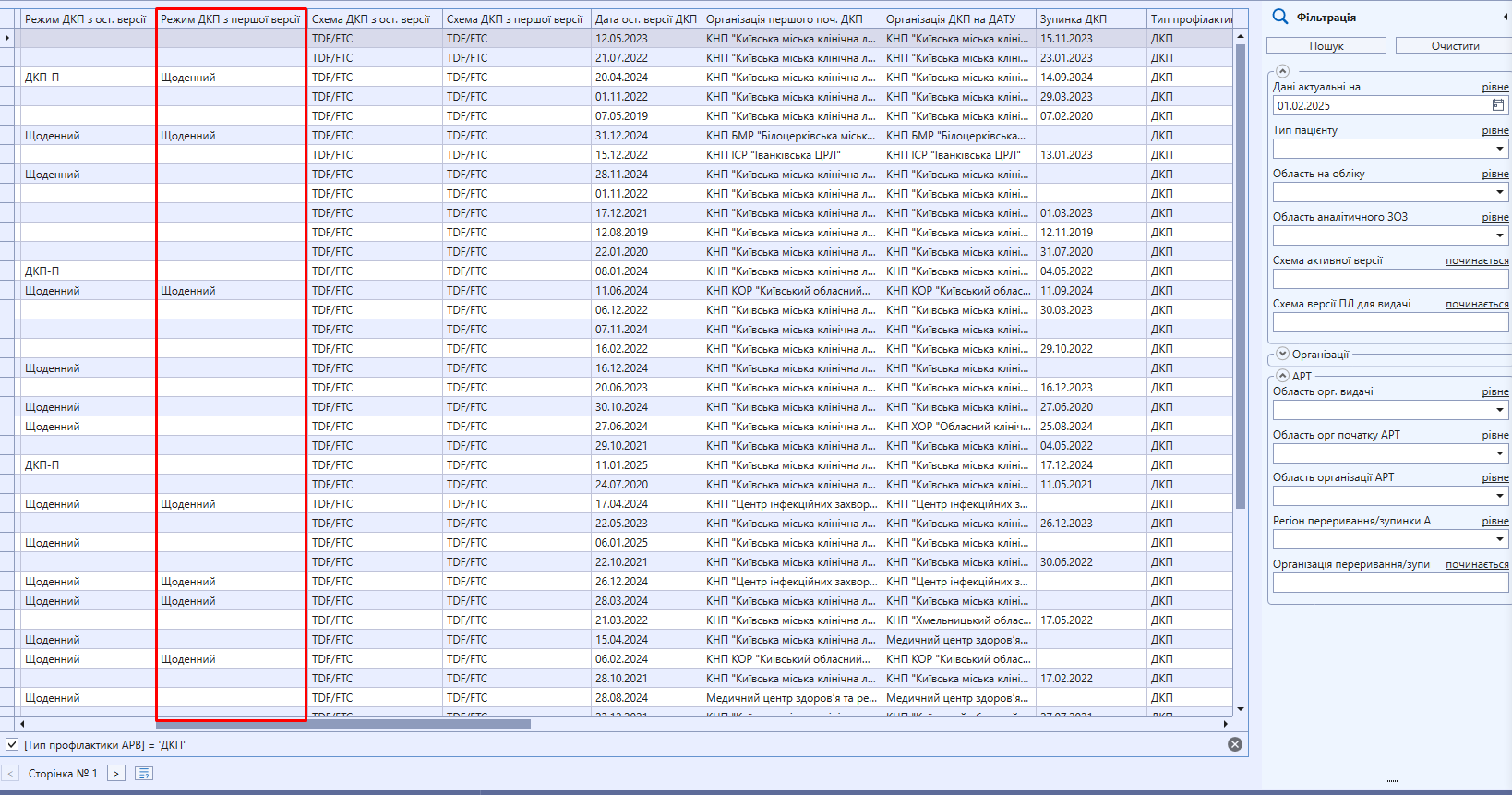Viewport: 1512px width, 795px height.
Task: Open the Область орг початку АРТ dropdown
Action: (x=1499, y=453)
